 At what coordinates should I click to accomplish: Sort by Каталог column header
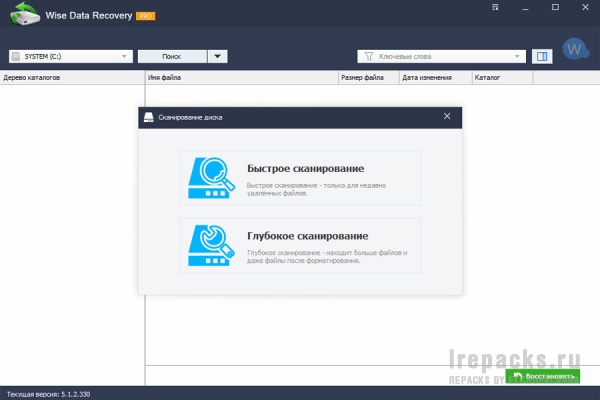point(502,77)
